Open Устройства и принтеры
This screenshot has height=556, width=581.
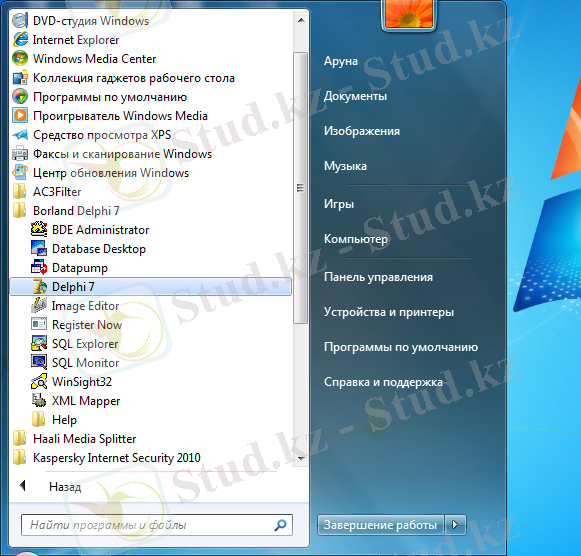point(389,312)
